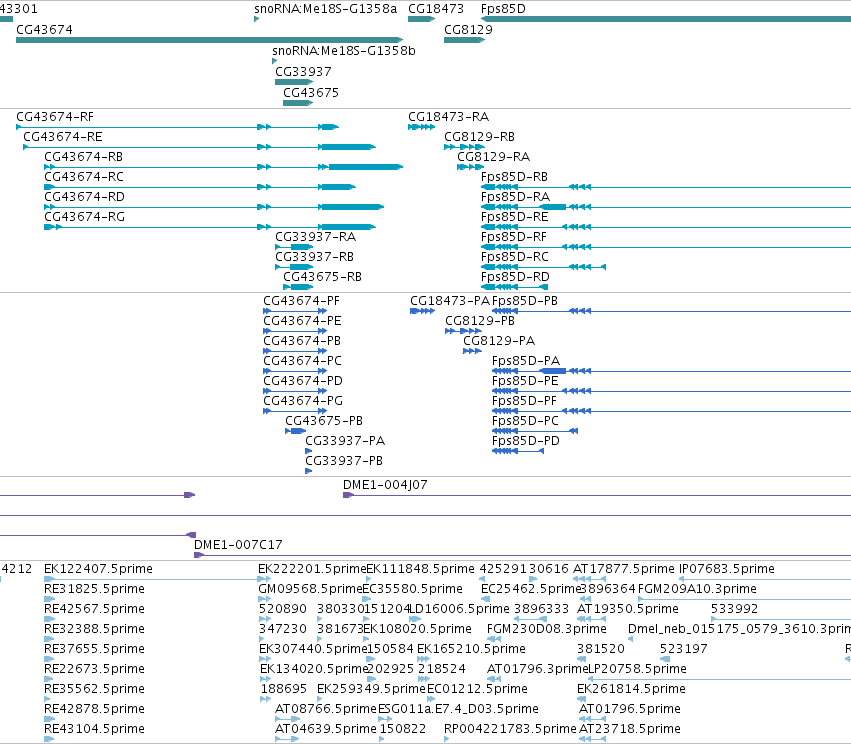Open protein label Fps85D-PB
This screenshot has width=851, height=744.
(525, 301)
